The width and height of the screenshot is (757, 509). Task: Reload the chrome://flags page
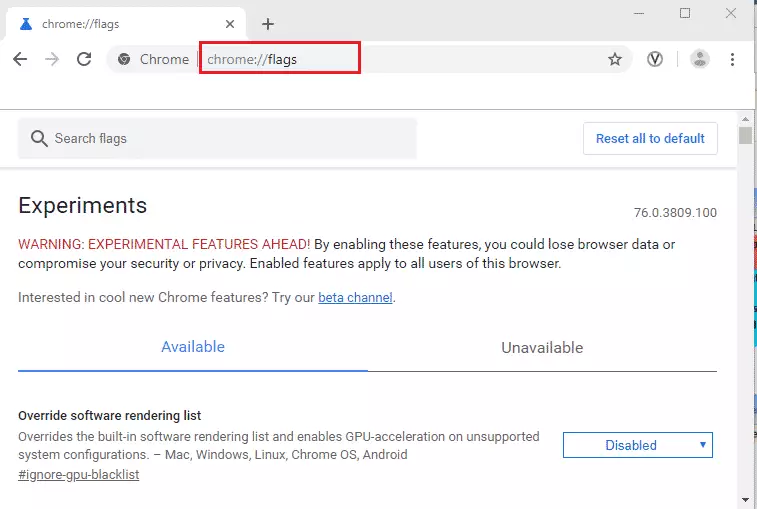pyautogui.click(x=84, y=59)
